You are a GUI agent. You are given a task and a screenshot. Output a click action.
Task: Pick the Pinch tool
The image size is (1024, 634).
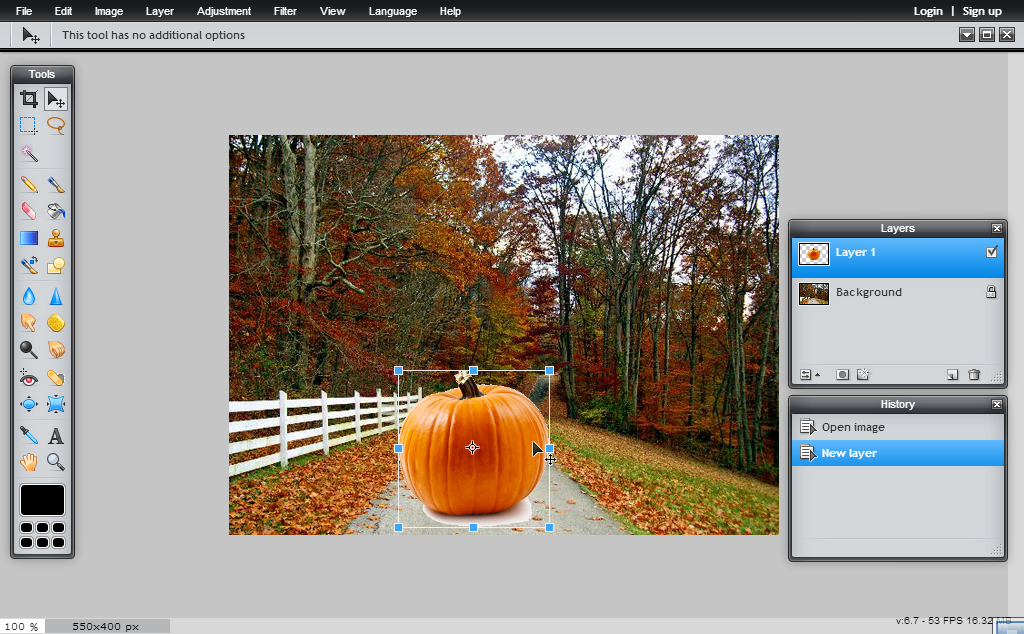56,404
